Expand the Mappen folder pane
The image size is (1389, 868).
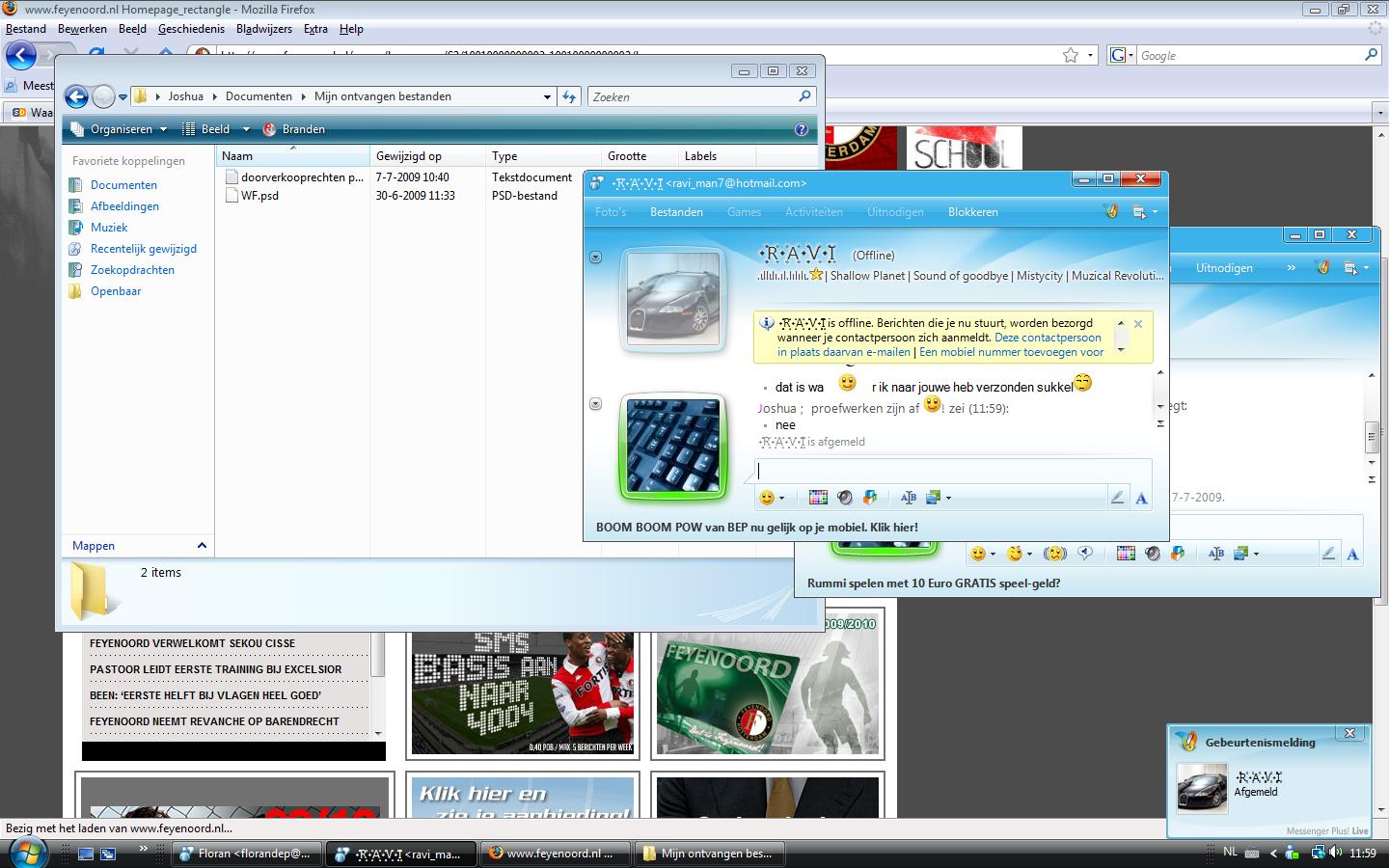coord(202,546)
